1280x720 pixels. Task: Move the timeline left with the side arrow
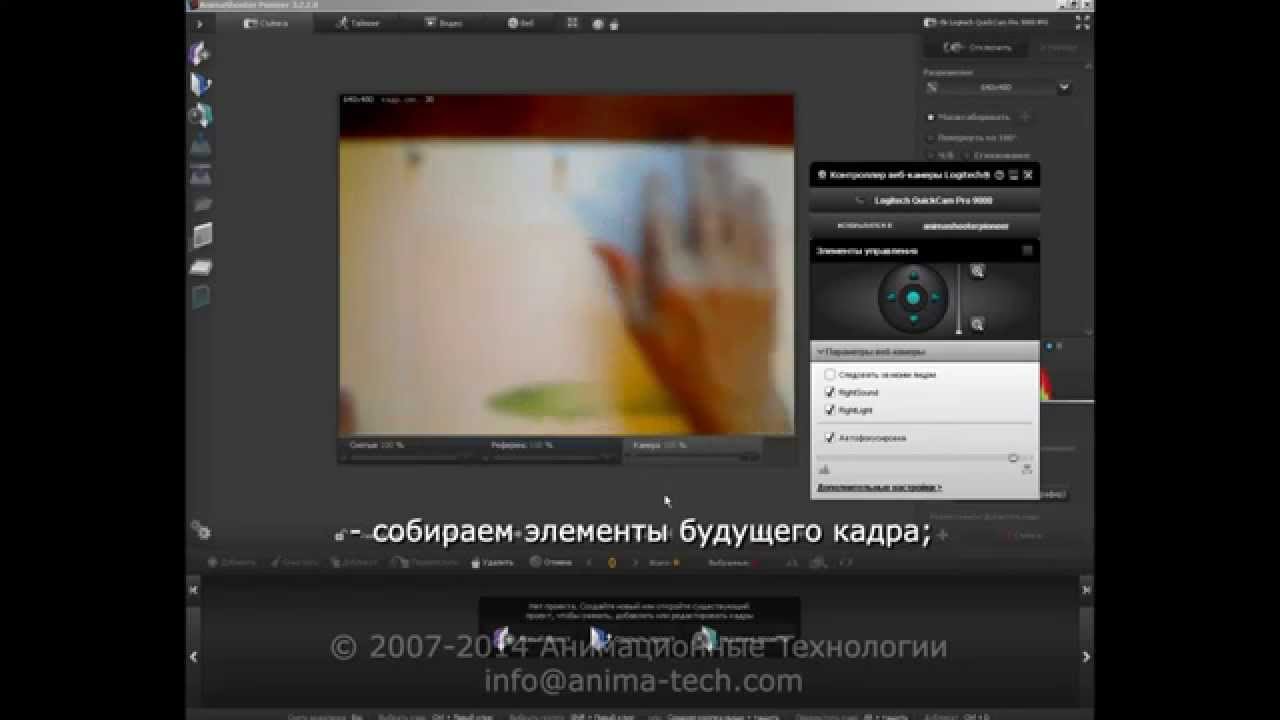point(194,657)
